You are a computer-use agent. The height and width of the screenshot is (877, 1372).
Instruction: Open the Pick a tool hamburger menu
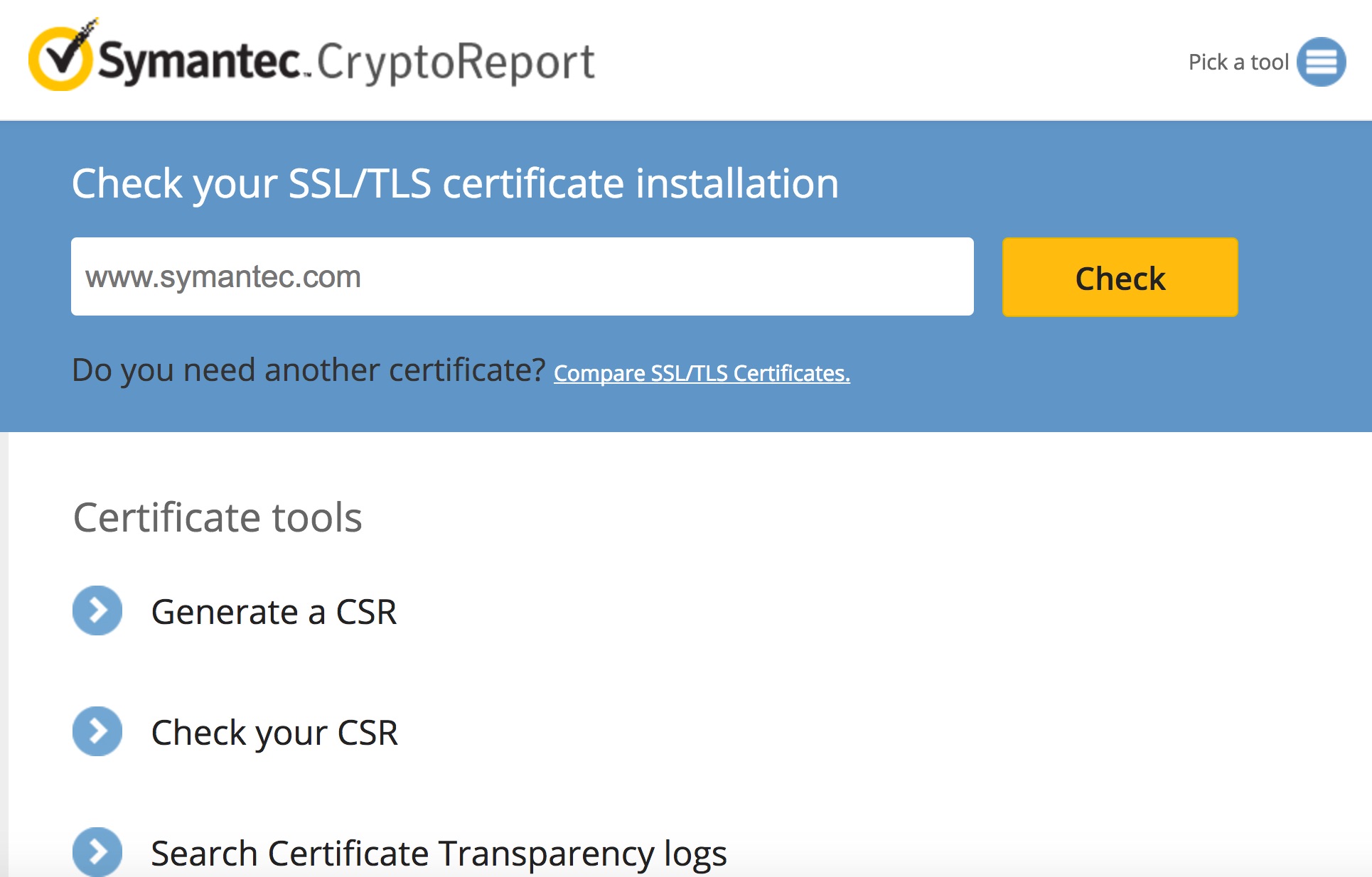click(1321, 62)
